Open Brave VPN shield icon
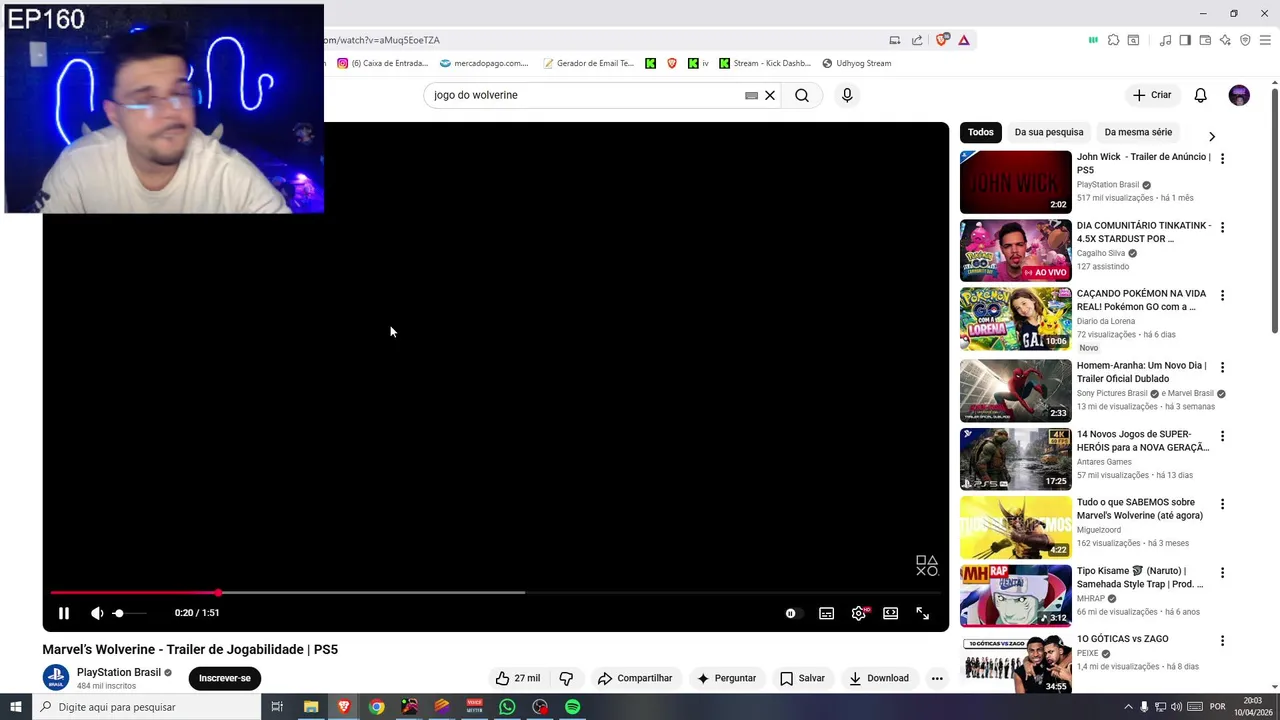The height and width of the screenshot is (720, 1280). click(x=1245, y=40)
